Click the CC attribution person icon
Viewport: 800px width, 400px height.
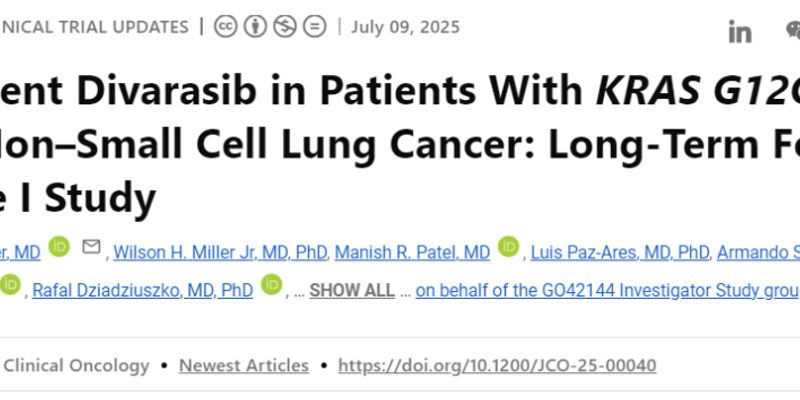click(255, 27)
